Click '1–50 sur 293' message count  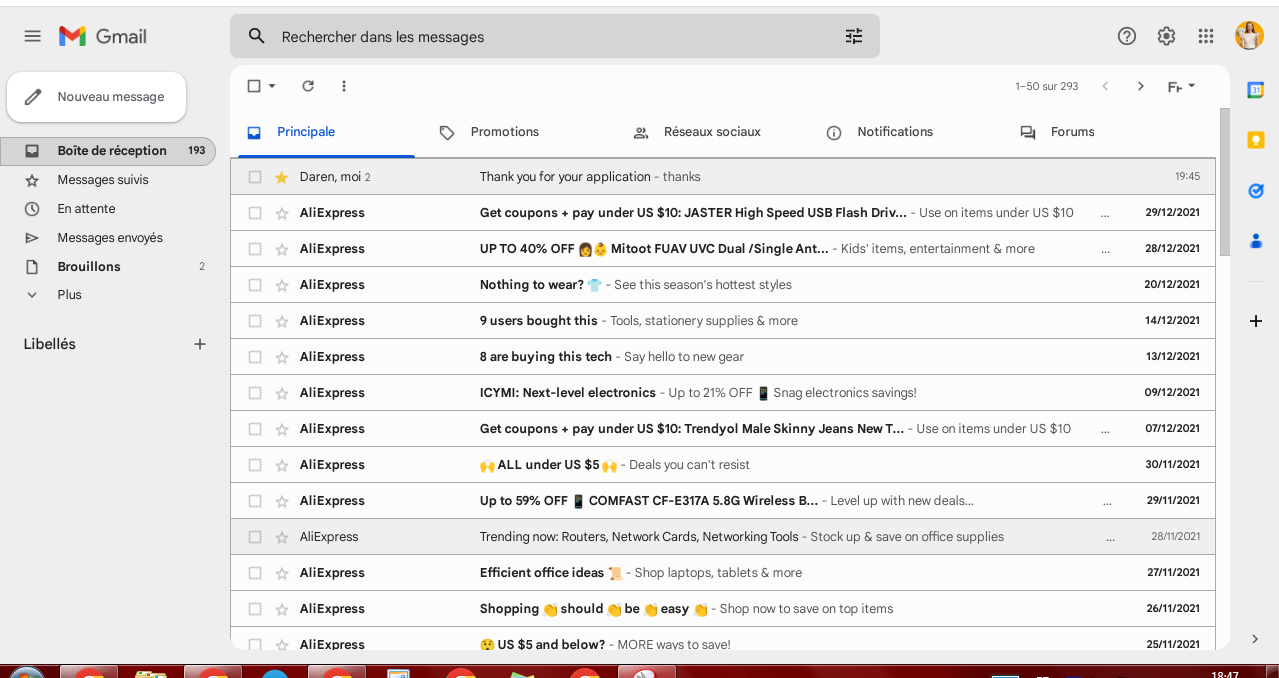[x=1046, y=87]
